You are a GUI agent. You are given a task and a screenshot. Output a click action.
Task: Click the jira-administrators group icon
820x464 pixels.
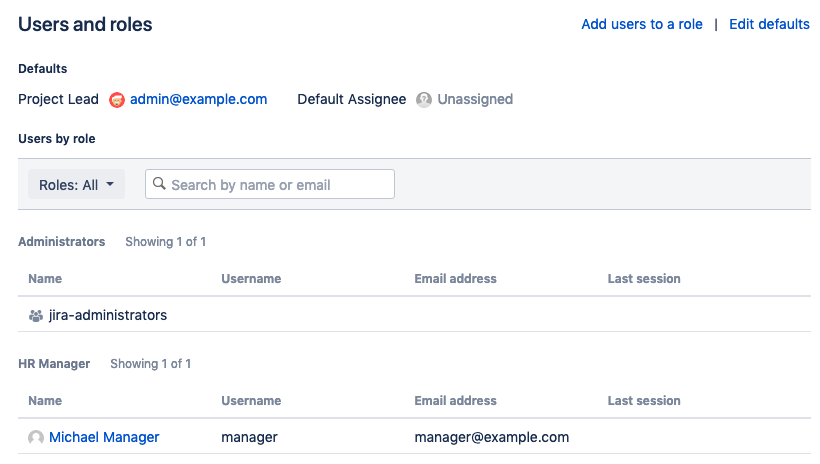36,315
